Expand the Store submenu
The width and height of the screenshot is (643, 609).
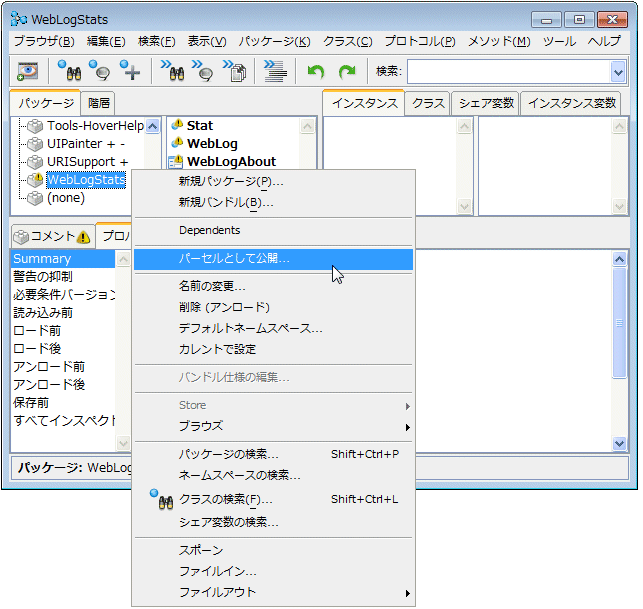(x=407, y=406)
